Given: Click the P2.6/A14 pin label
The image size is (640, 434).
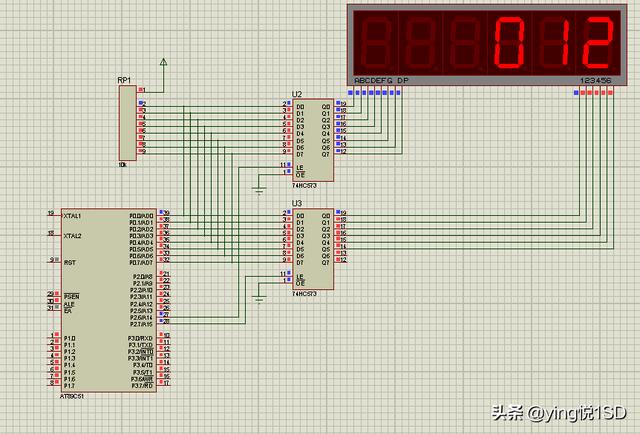Looking at the screenshot, I should pyautogui.click(x=141, y=317).
